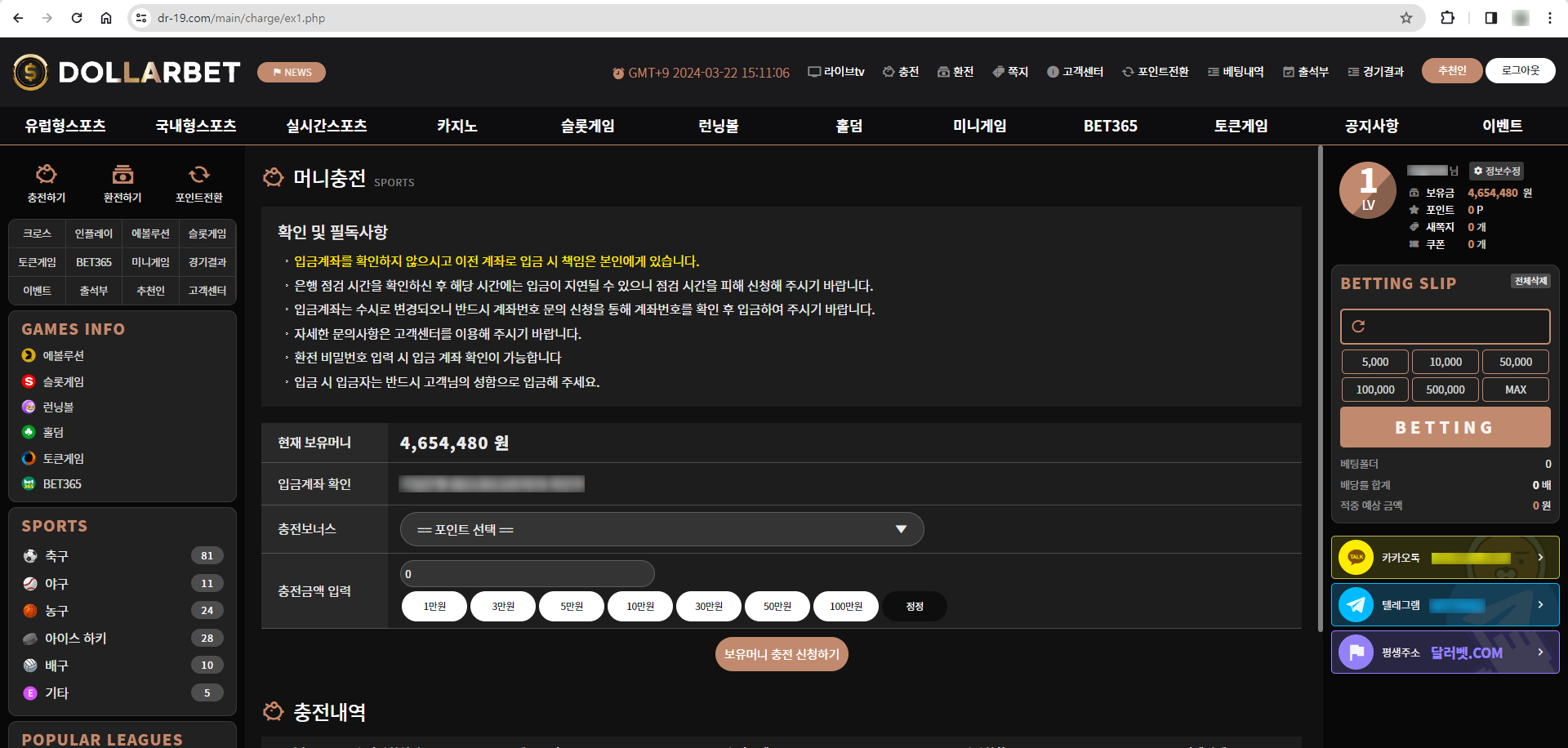Click the 정정 reset button
Screen dimensions: 1568x748
coord(915,607)
